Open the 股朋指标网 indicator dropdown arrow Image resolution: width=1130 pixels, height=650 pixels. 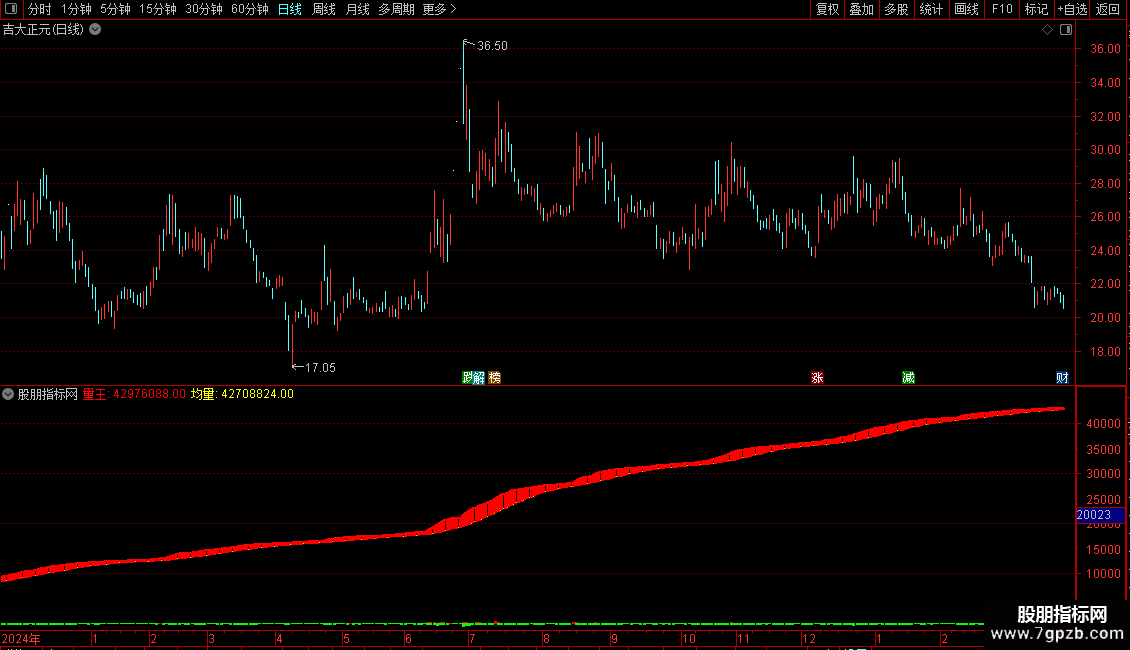[8, 394]
